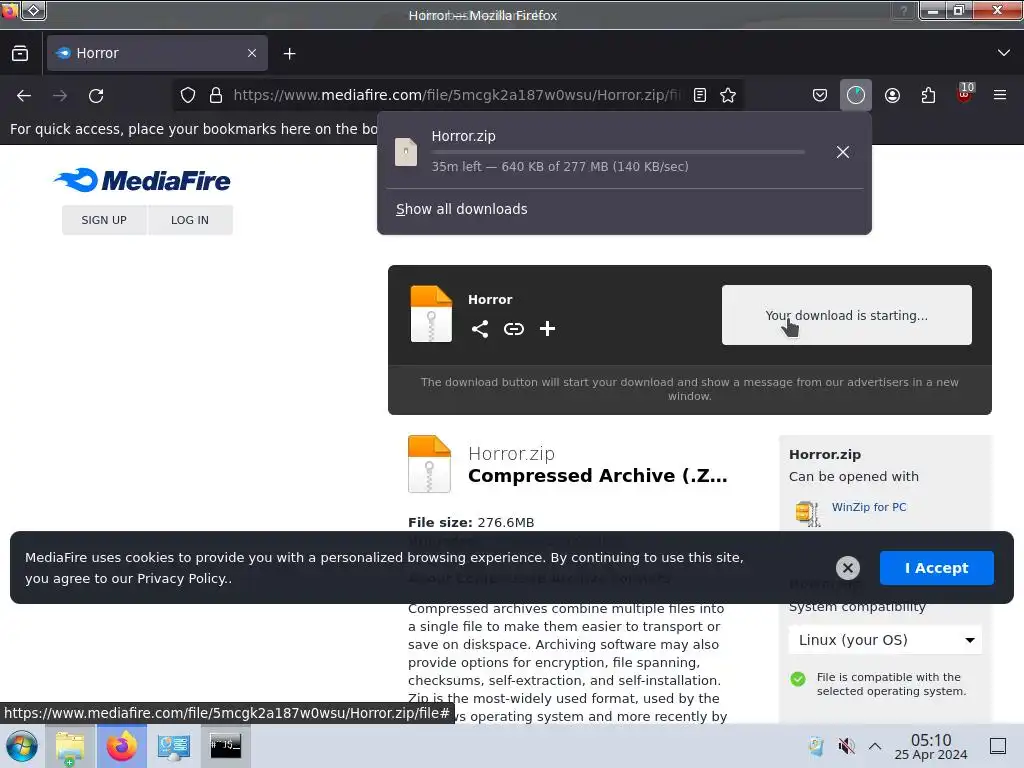Image resolution: width=1024 pixels, height=768 pixels.
Task: Click Firefox icon in taskbar
Action: coord(122,746)
